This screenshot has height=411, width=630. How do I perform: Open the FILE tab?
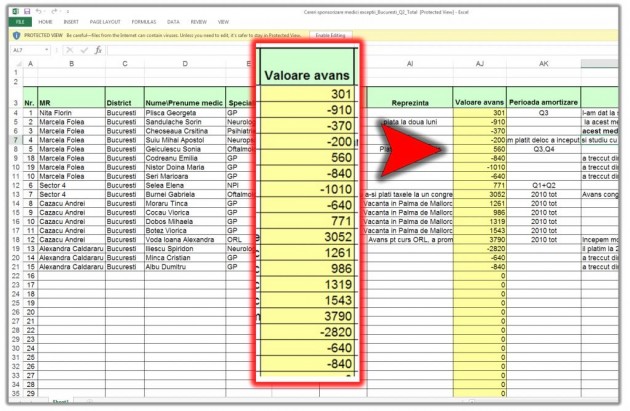tap(18, 20)
